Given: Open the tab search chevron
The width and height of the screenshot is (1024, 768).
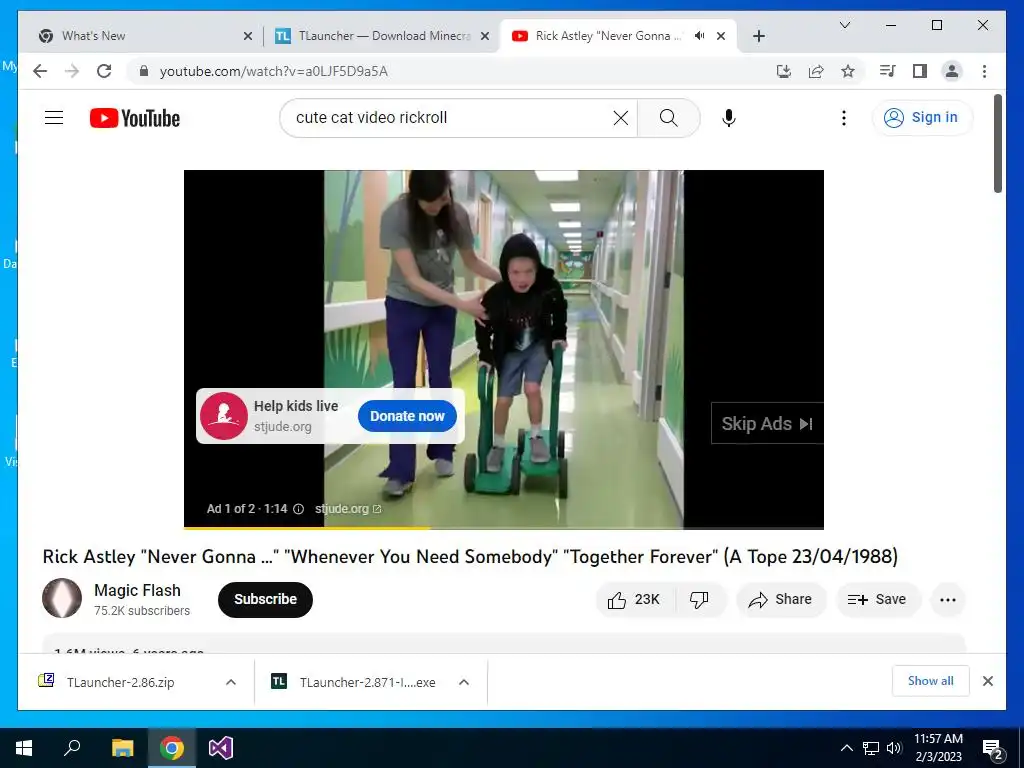Looking at the screenshot, I should [x=844, y=25].
